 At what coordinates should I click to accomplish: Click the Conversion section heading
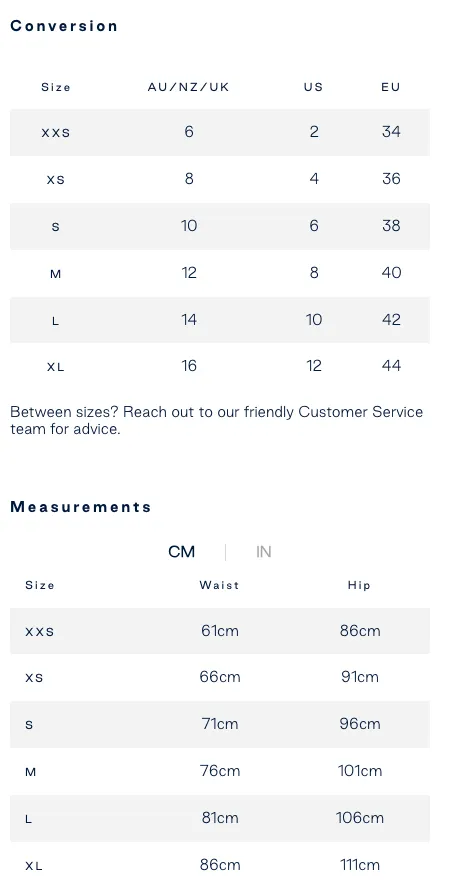pos(64,26)
